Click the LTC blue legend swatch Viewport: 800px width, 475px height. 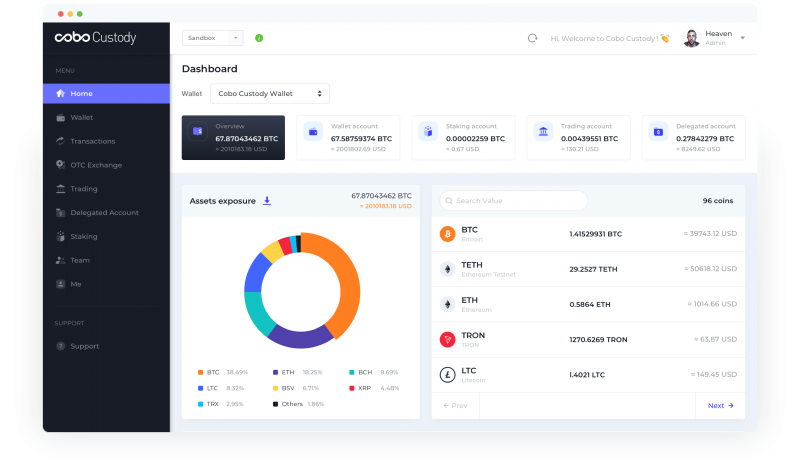[201, 388]
